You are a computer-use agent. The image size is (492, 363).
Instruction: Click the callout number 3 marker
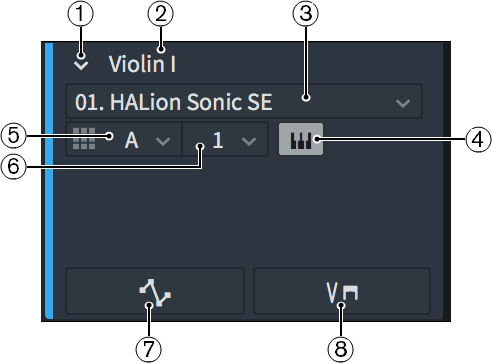[x=305, y=14]
